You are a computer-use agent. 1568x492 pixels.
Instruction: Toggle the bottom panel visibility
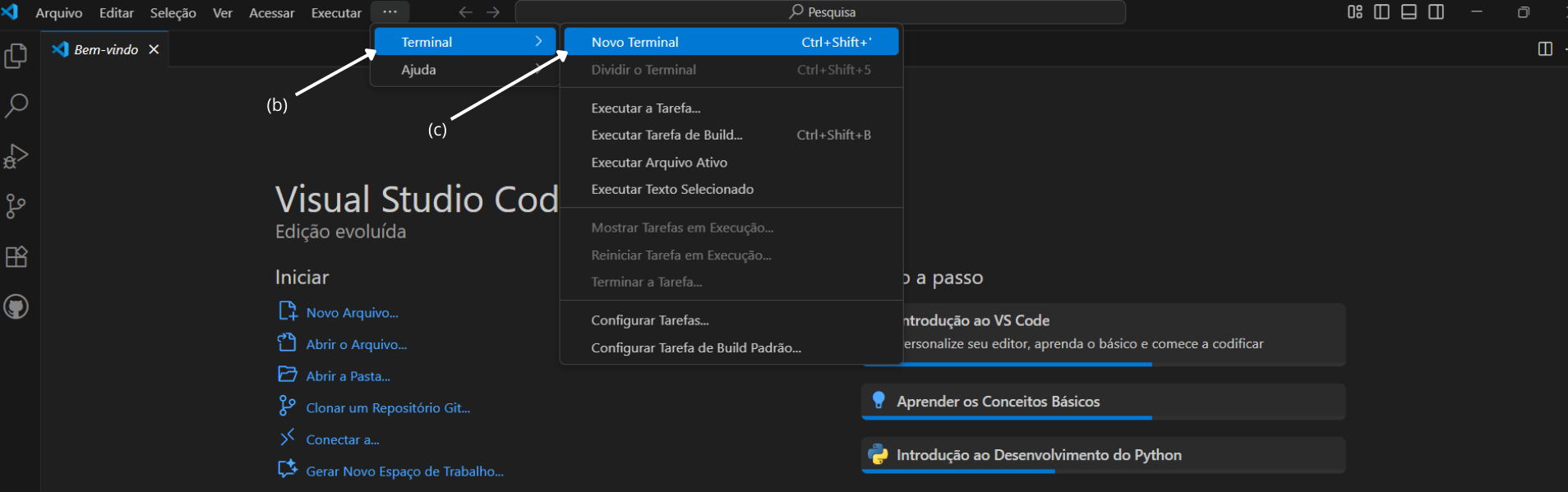point(1409,11)
